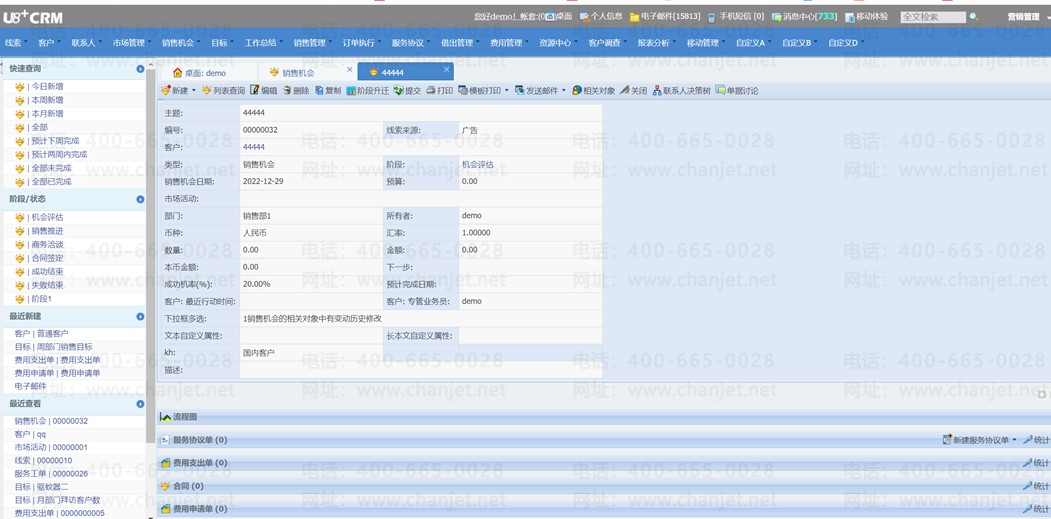The height and width of the screenshot is (519, 1051).
Task: Open 手机短信 in the top bar
Action: pos(735,17)
